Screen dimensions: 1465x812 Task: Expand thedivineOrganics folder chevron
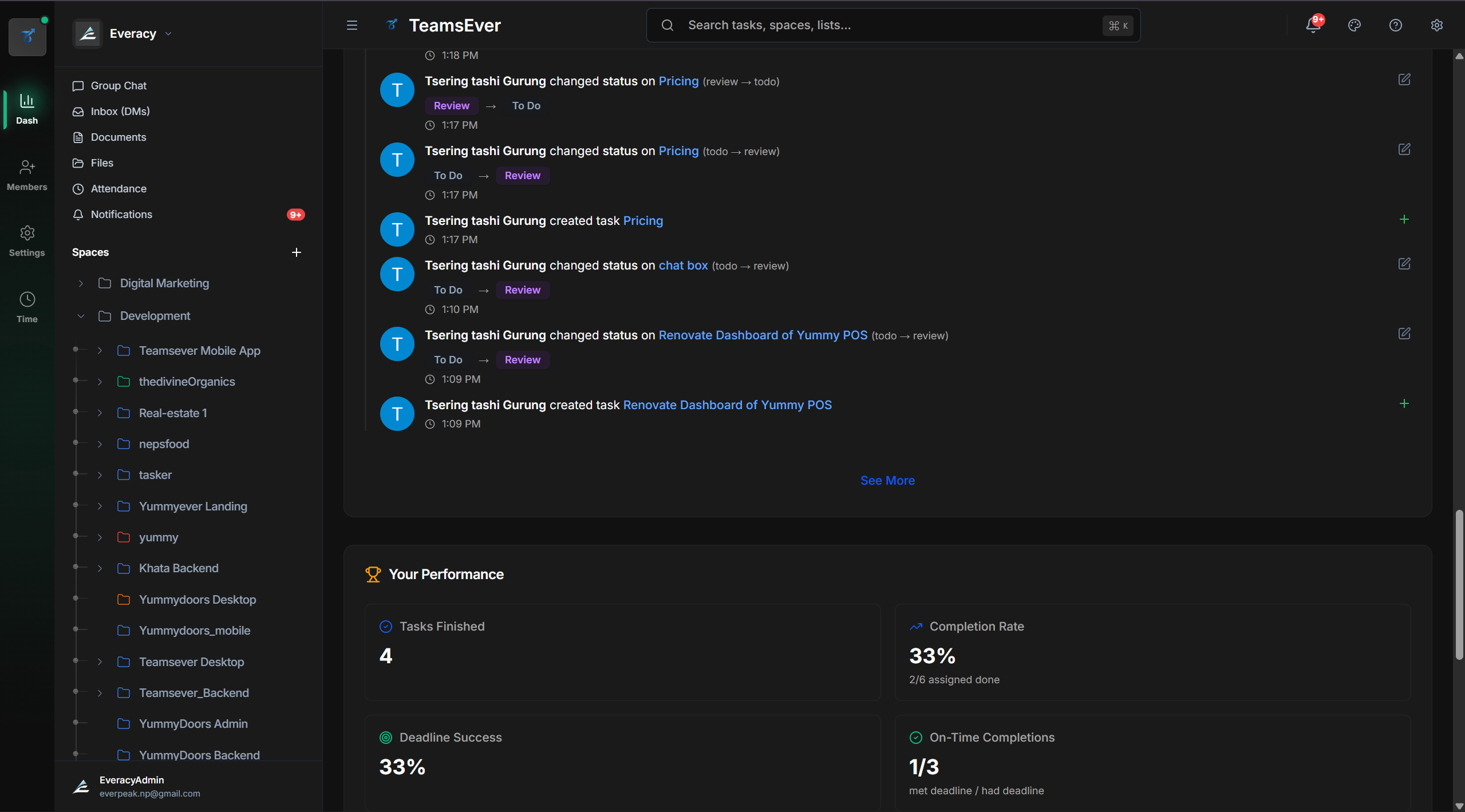point(100,382)
